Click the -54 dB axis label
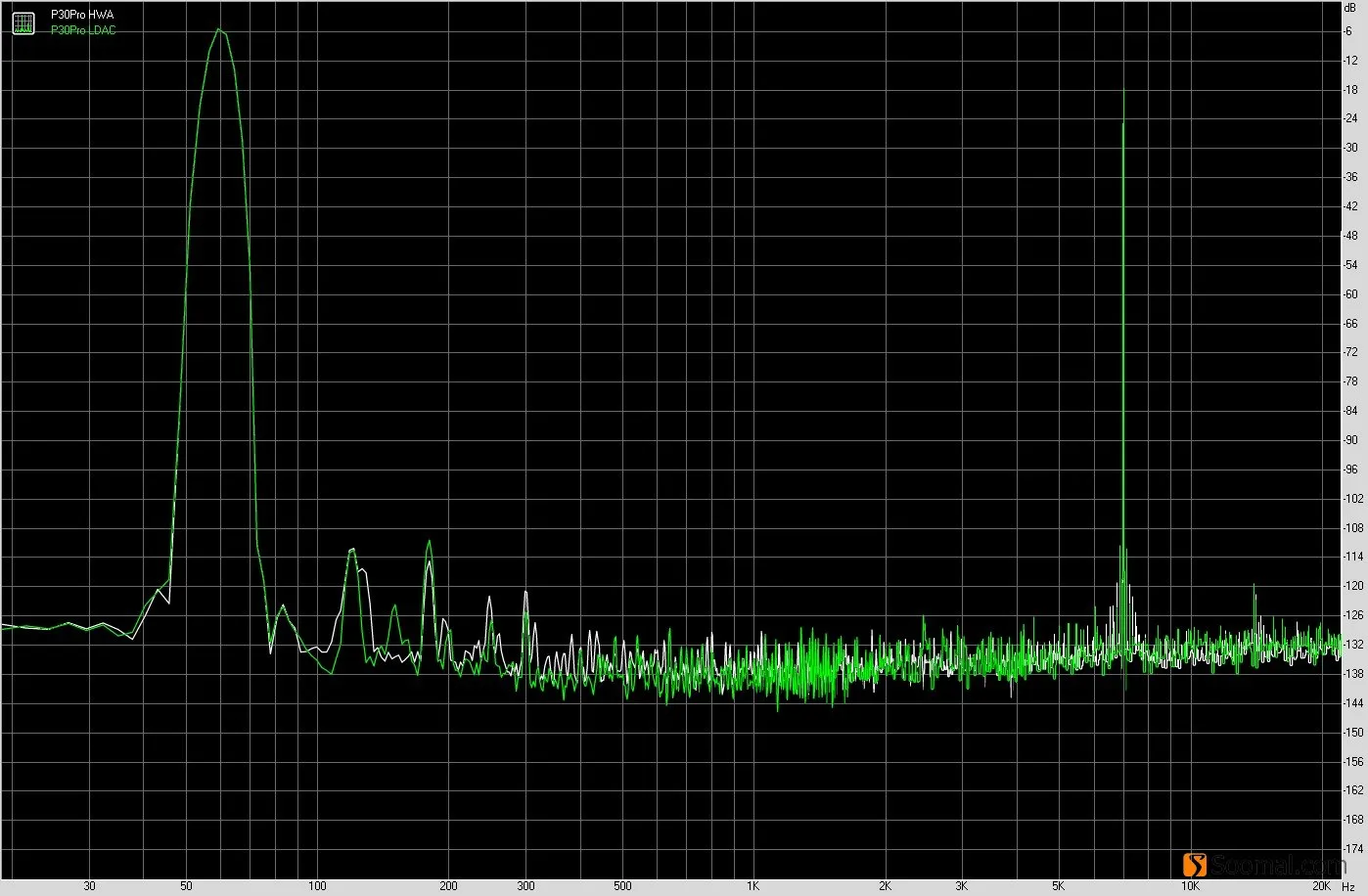Viewport: 1368px width, 896px height. (1351, 265)
